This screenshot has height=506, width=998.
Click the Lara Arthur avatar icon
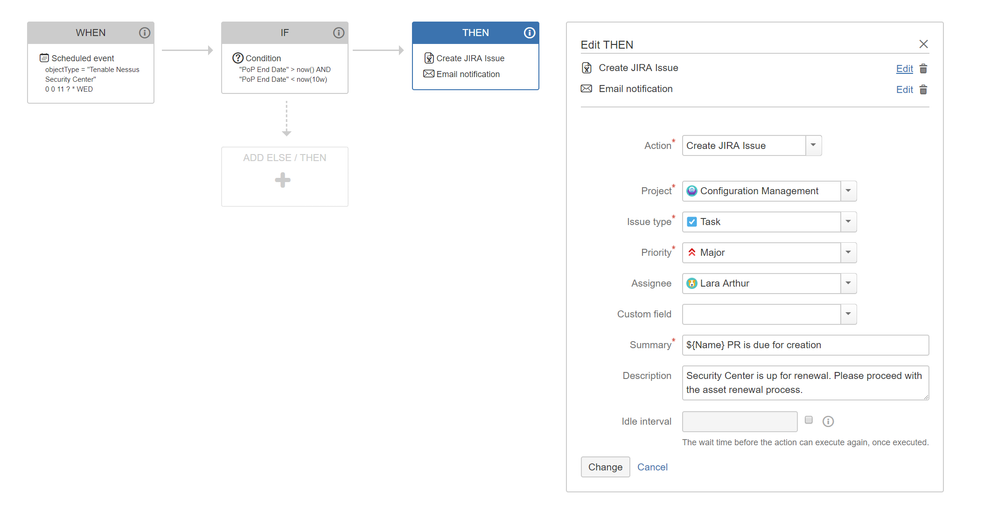pos(692,283)
